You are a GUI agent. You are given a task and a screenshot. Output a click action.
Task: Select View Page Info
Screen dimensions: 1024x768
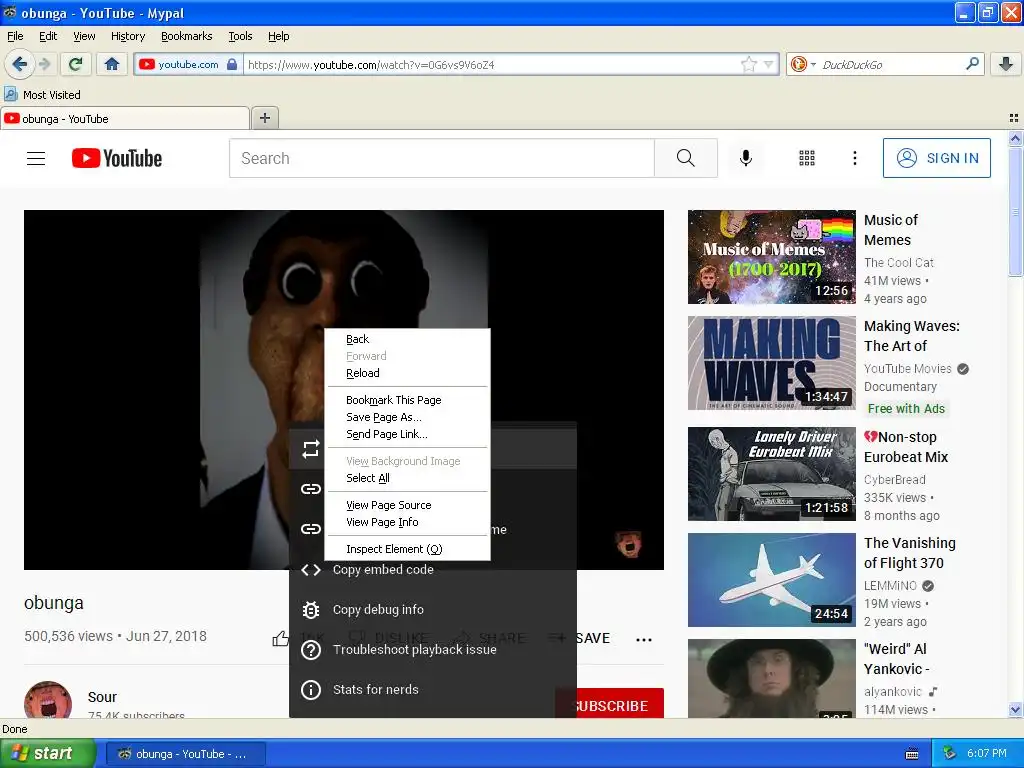coord(408,522)
